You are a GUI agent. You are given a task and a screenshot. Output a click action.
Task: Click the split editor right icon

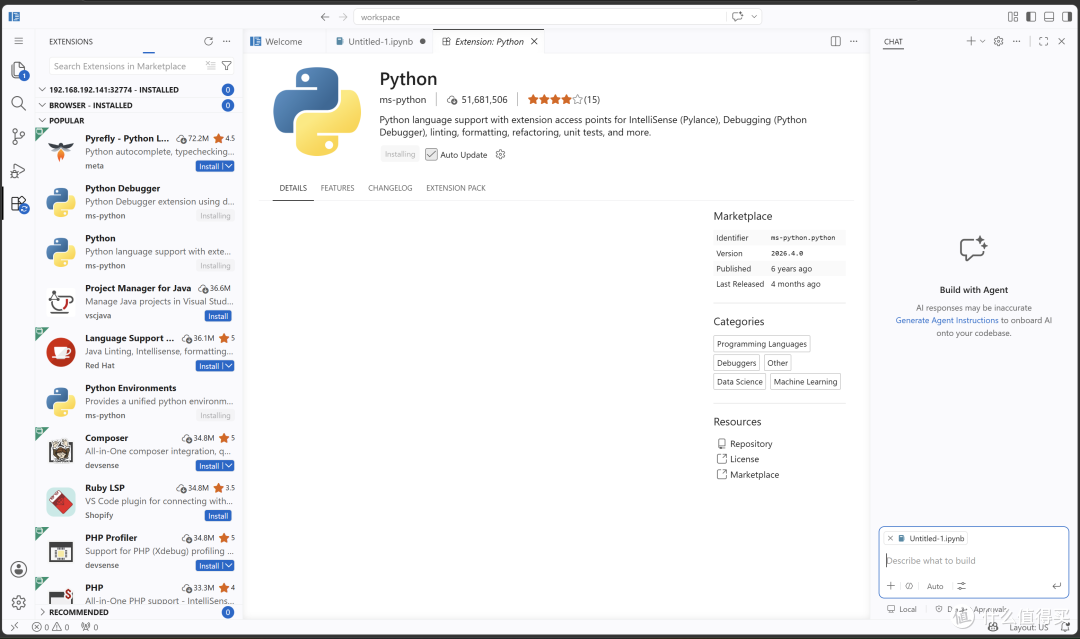click(x=835, y=41)
